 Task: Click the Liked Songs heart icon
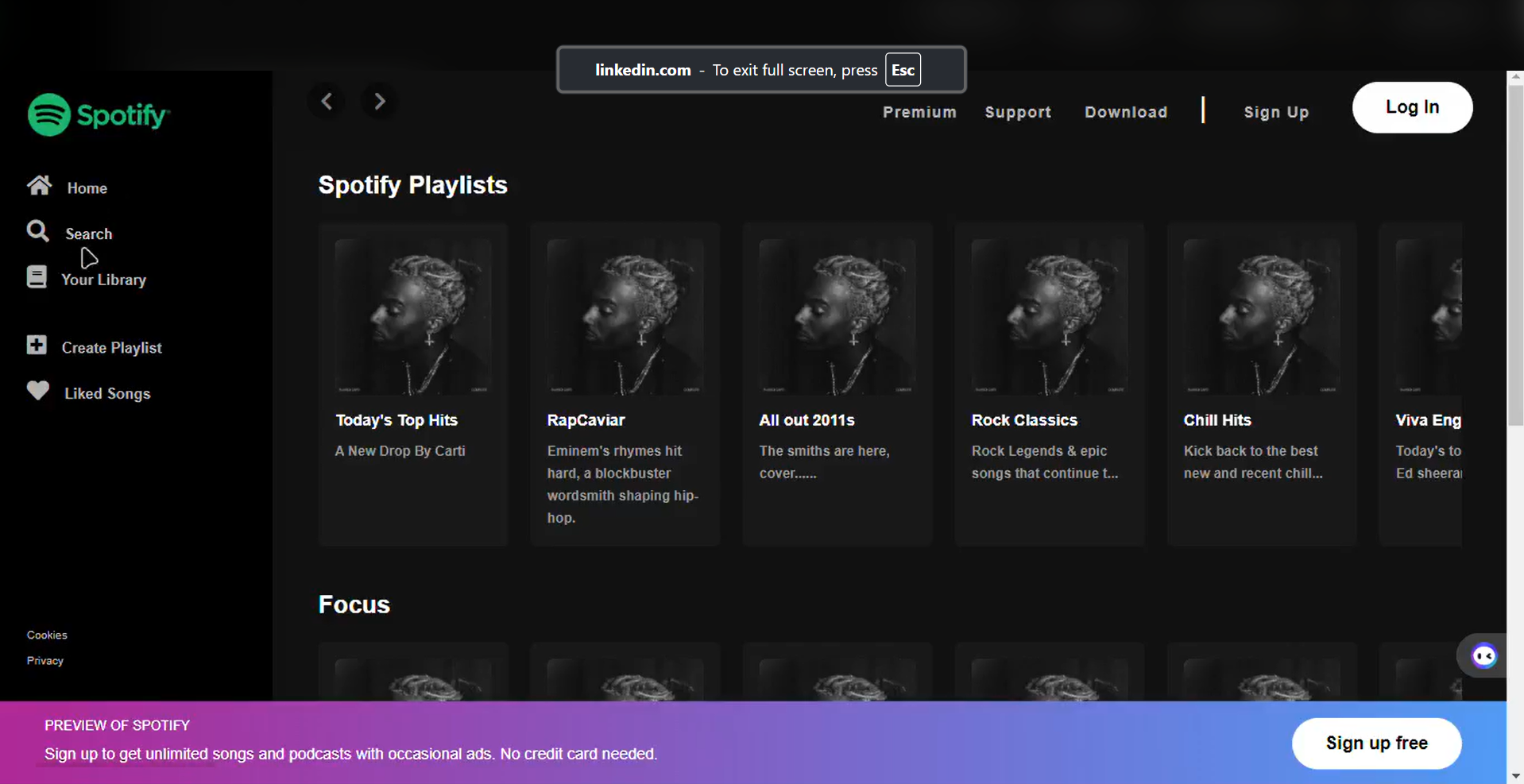click(37, 391)
